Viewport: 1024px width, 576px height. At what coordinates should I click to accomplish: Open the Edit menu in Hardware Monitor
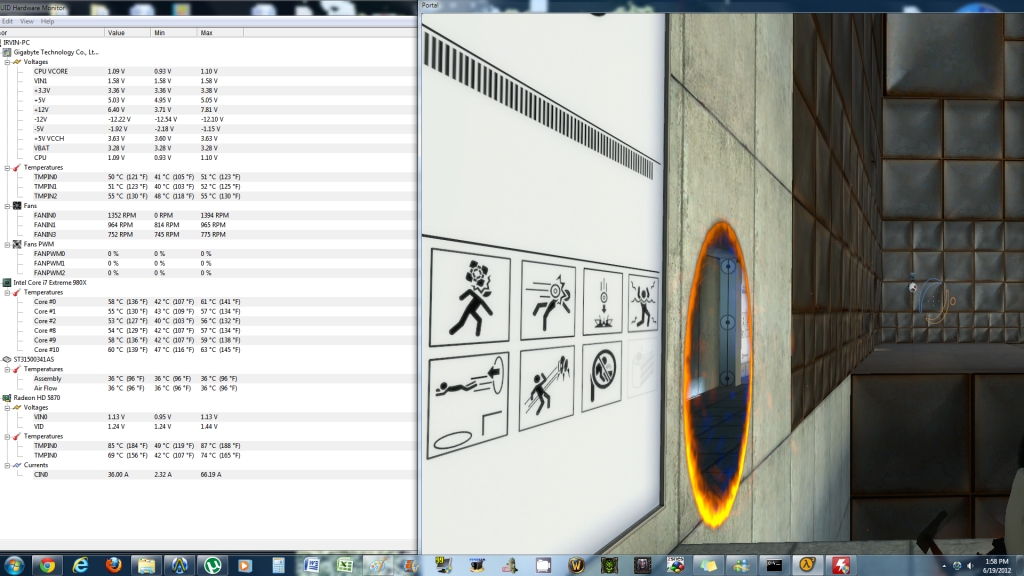click(7, 22)
